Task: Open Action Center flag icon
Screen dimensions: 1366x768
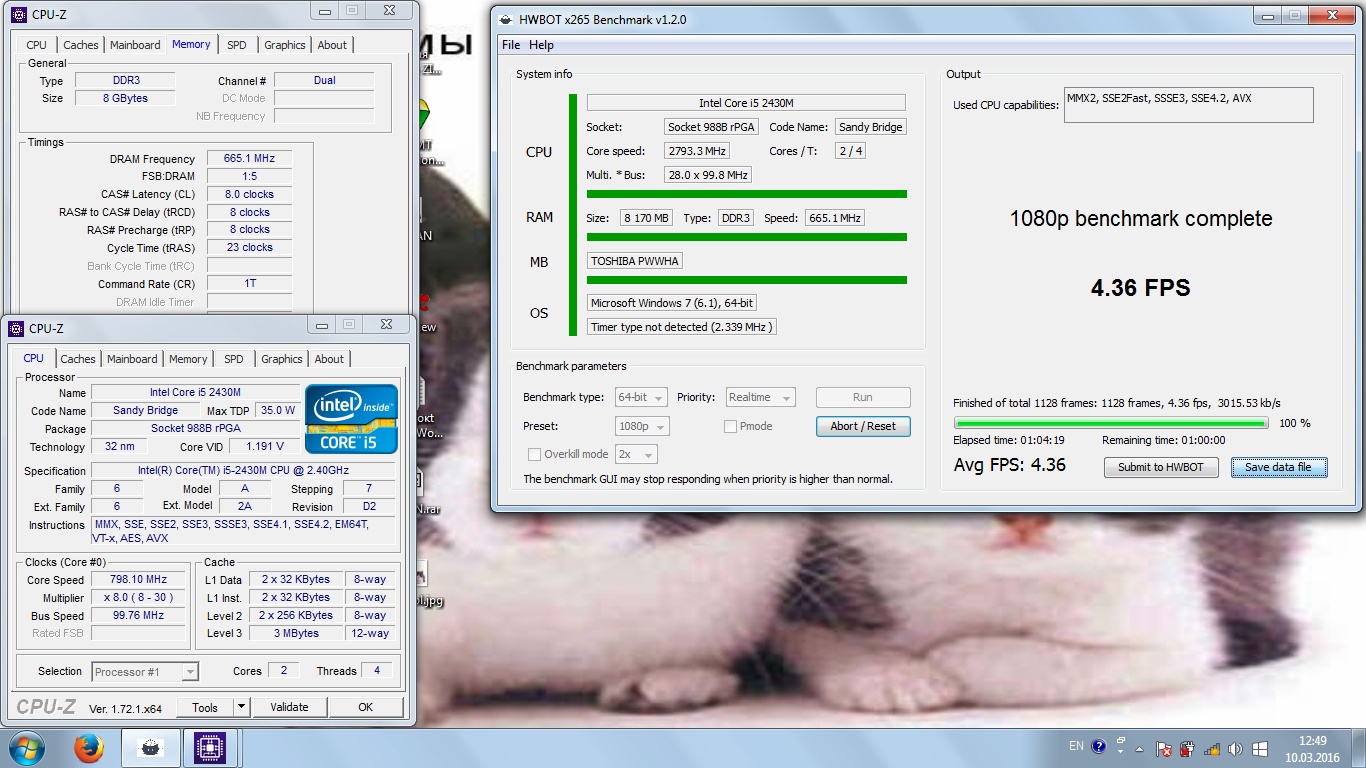Action: (1164, 748)
